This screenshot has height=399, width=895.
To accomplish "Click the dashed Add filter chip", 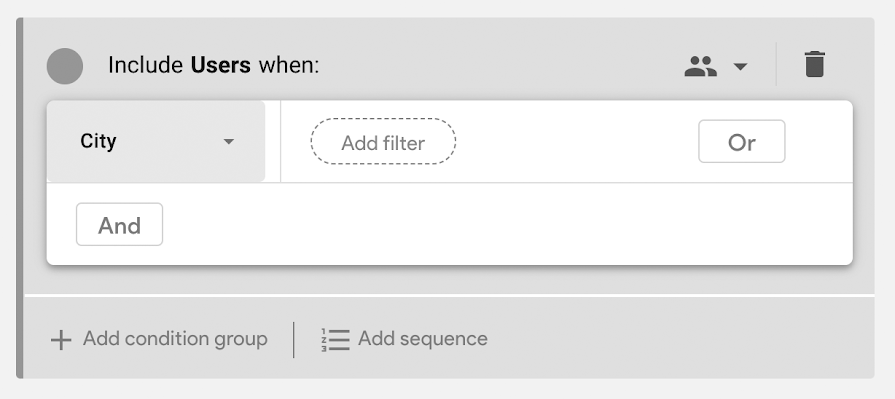I will point(383,142).
